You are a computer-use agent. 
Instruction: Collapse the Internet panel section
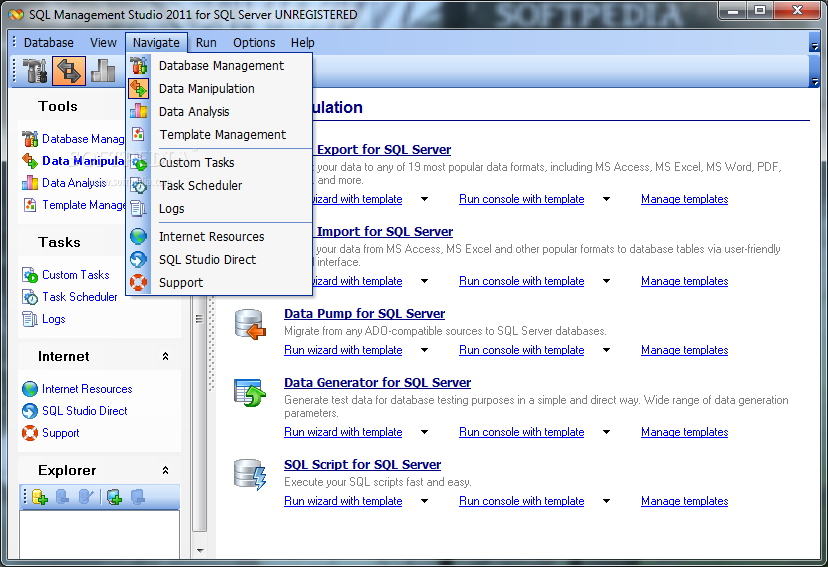165,356
